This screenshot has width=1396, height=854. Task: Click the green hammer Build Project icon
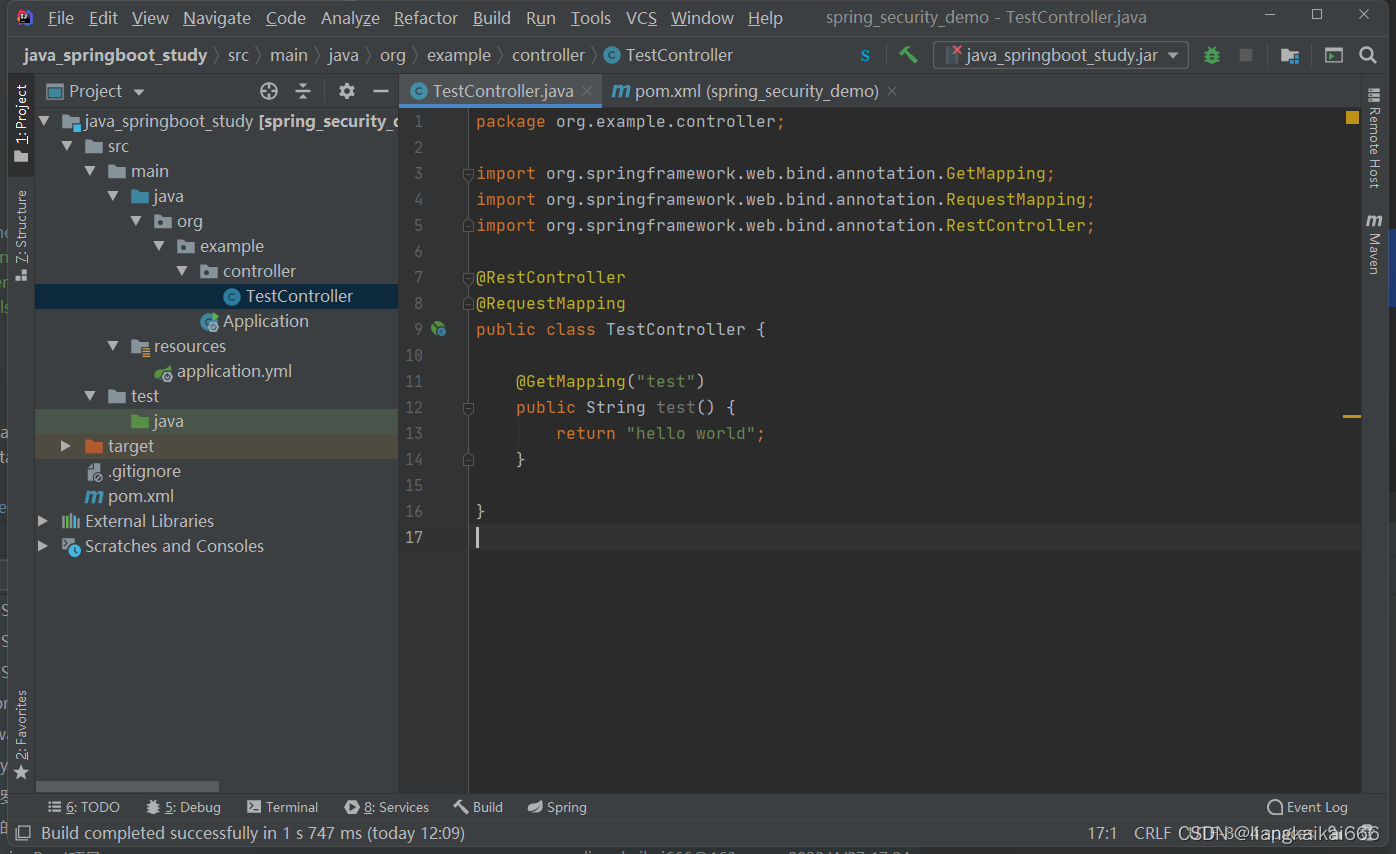pyautogui.click(x=908, y=55)
